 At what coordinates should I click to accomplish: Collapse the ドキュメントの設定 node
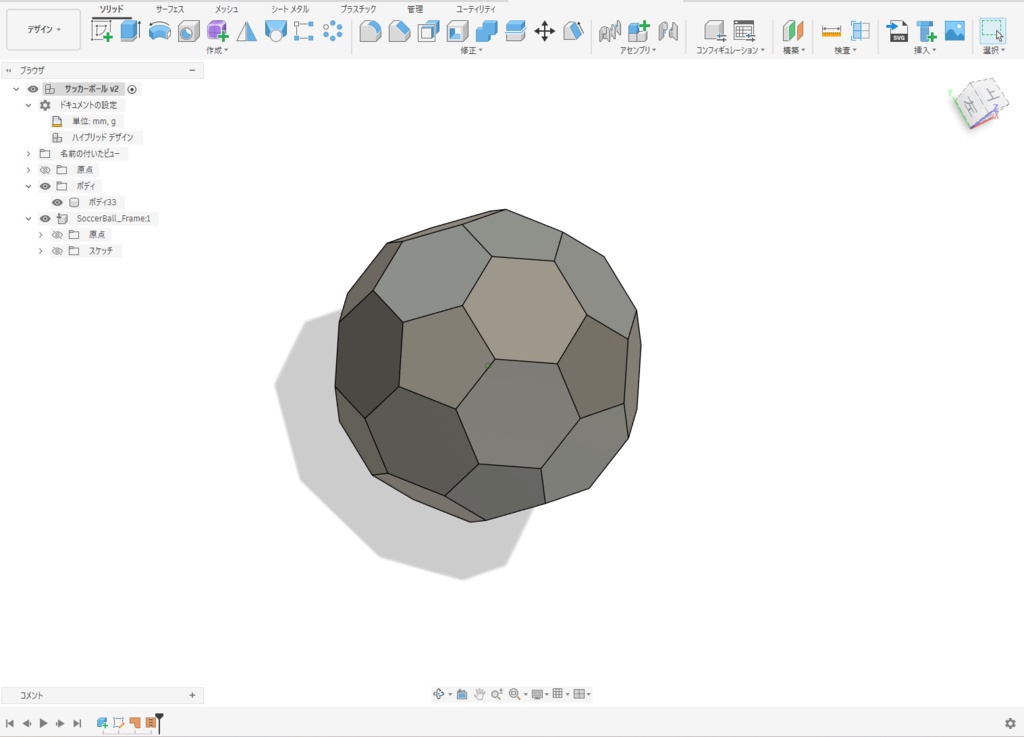[27, 104]
